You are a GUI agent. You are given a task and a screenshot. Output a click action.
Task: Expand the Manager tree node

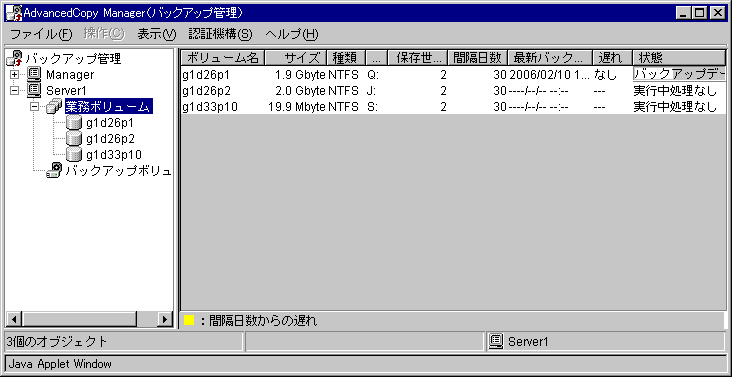[14, 75]
